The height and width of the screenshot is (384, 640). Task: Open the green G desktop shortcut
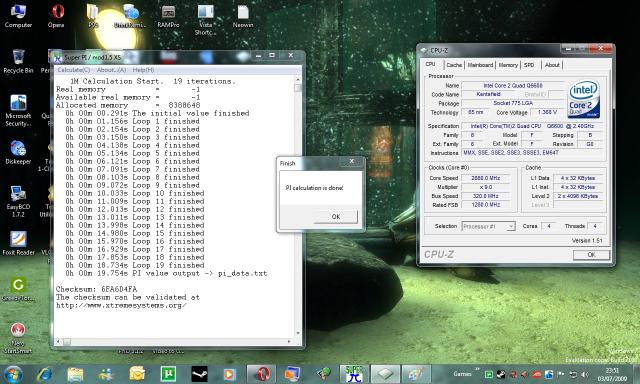tap(18, 289)
